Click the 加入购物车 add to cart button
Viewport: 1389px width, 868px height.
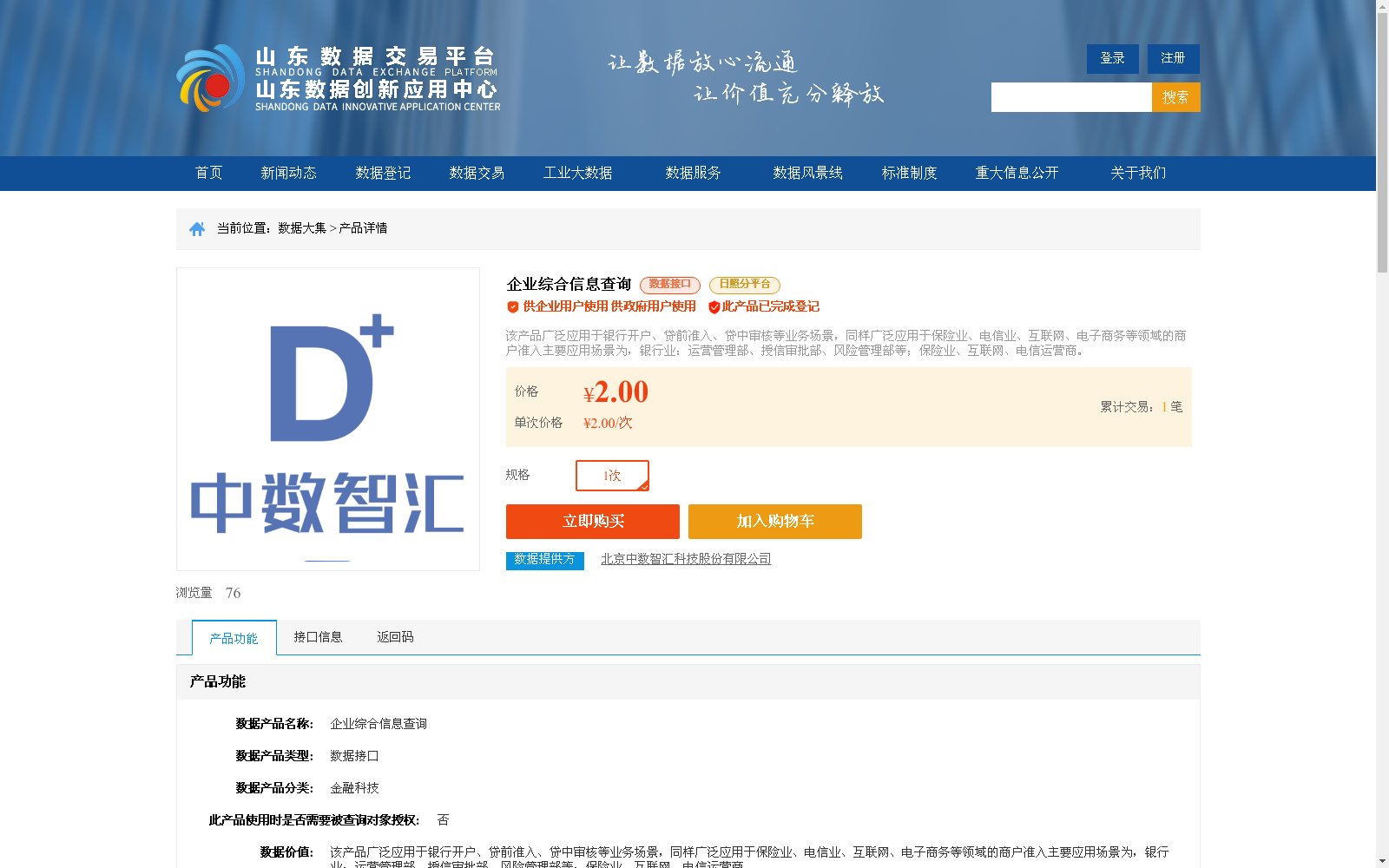775,522
